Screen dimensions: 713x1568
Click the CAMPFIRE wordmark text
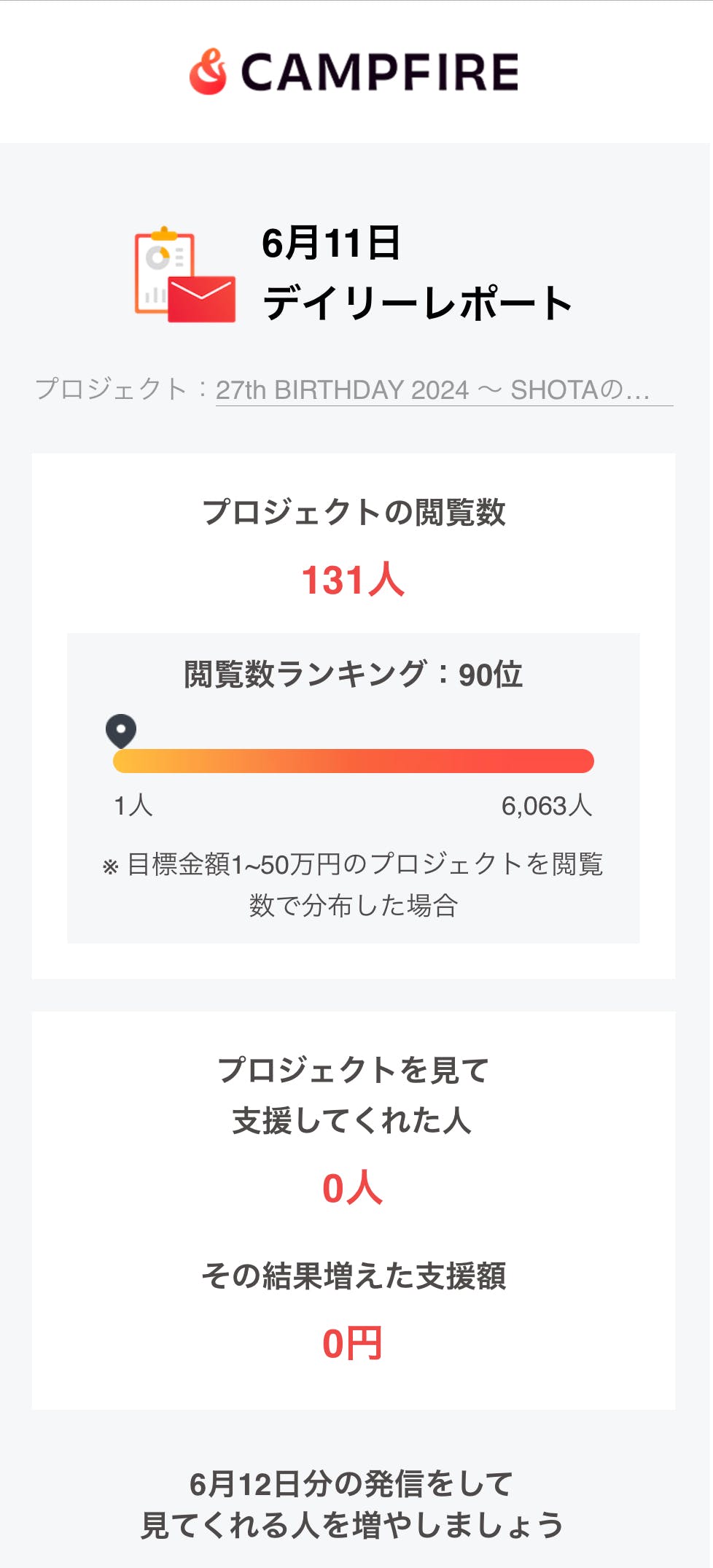379,72
